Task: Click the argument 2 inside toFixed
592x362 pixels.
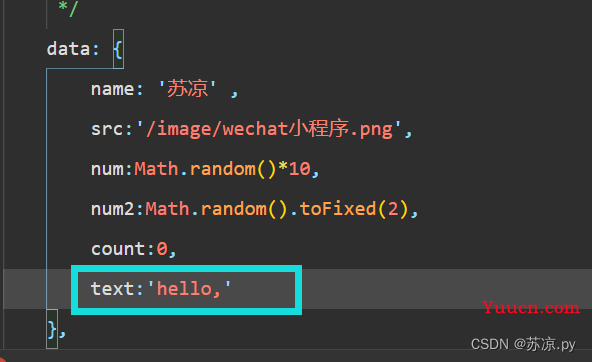Action: (393, 209)
